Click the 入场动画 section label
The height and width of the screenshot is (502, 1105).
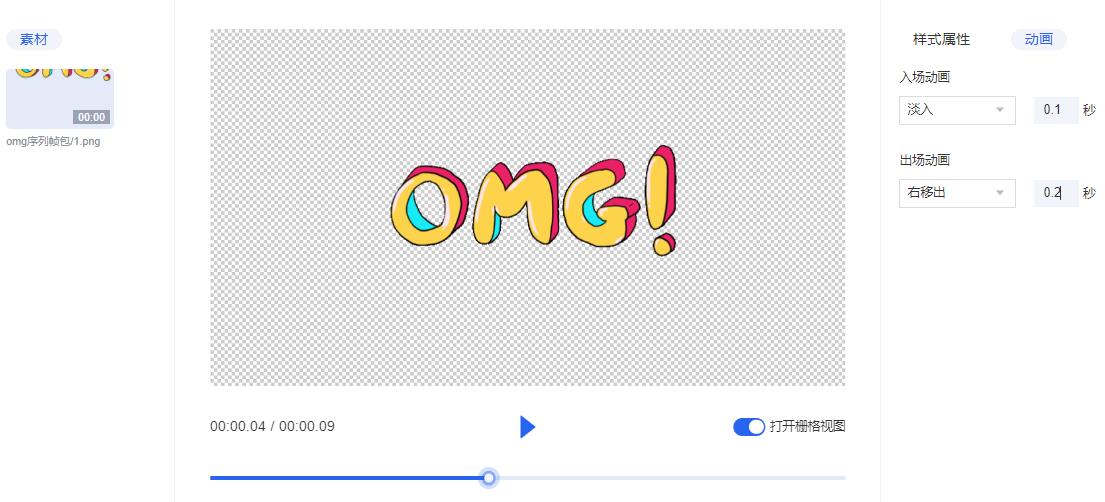coord(925,78)
